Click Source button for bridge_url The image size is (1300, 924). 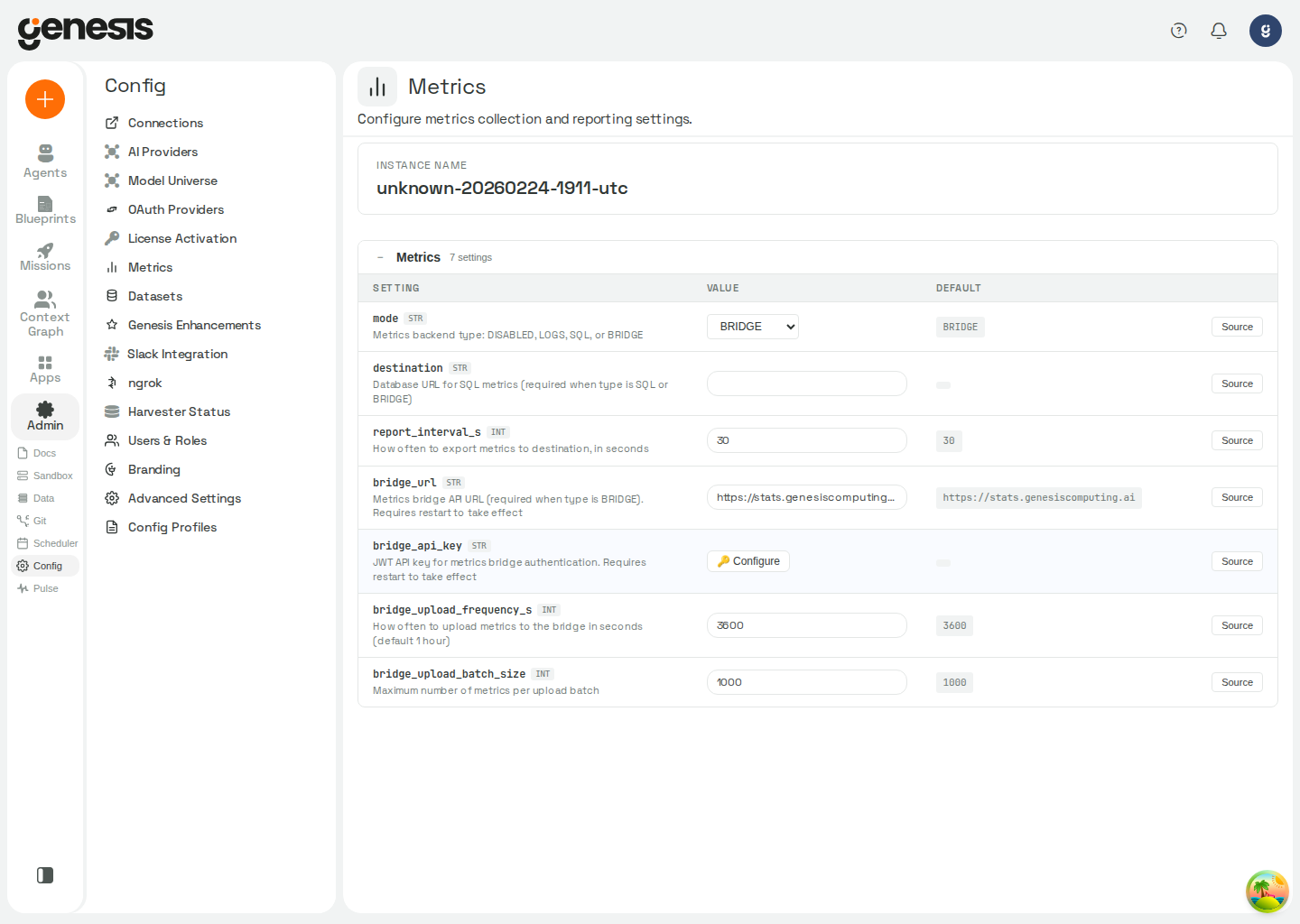click(x=1237, y=497)
